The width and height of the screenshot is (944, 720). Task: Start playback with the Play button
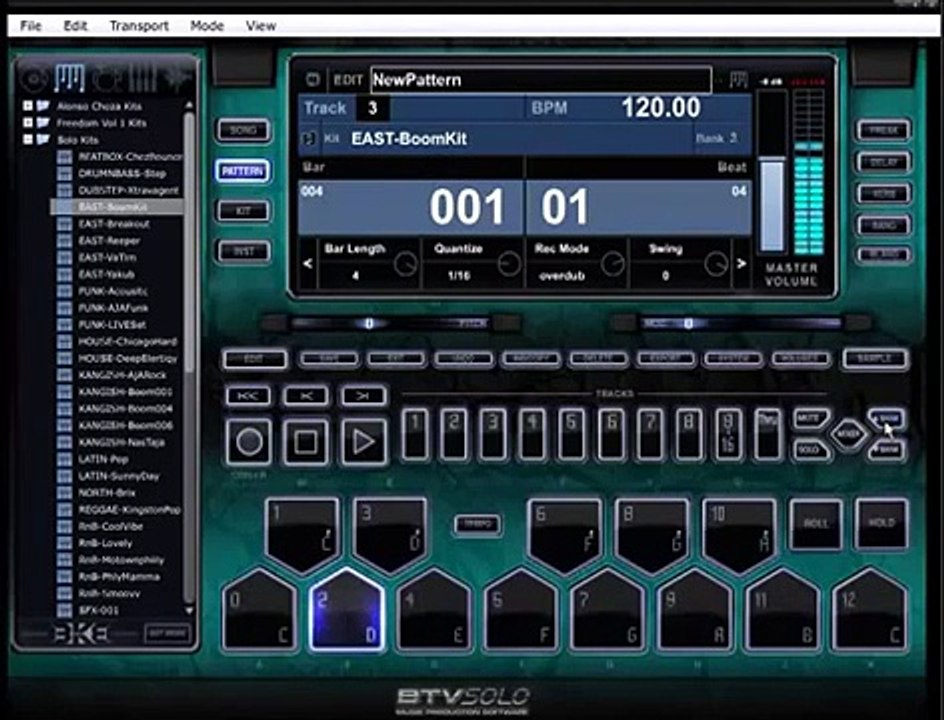point(363,442)
